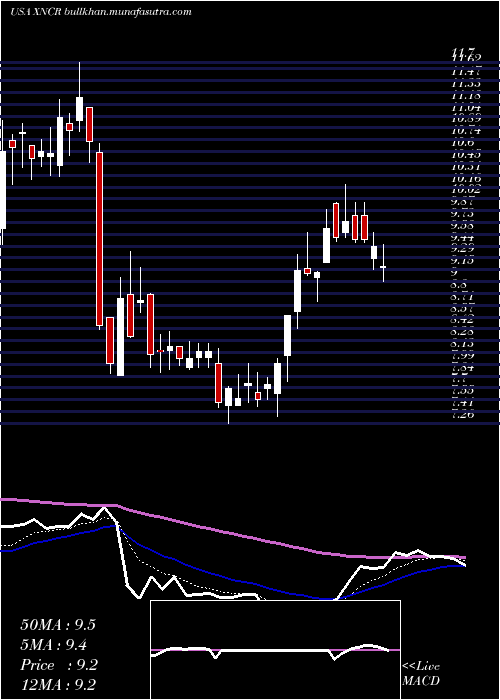Image resolution: width=500 pixels, height=700 pixels.
Task: Click the "<<Live MACD" label
Action: click(421, 674)
